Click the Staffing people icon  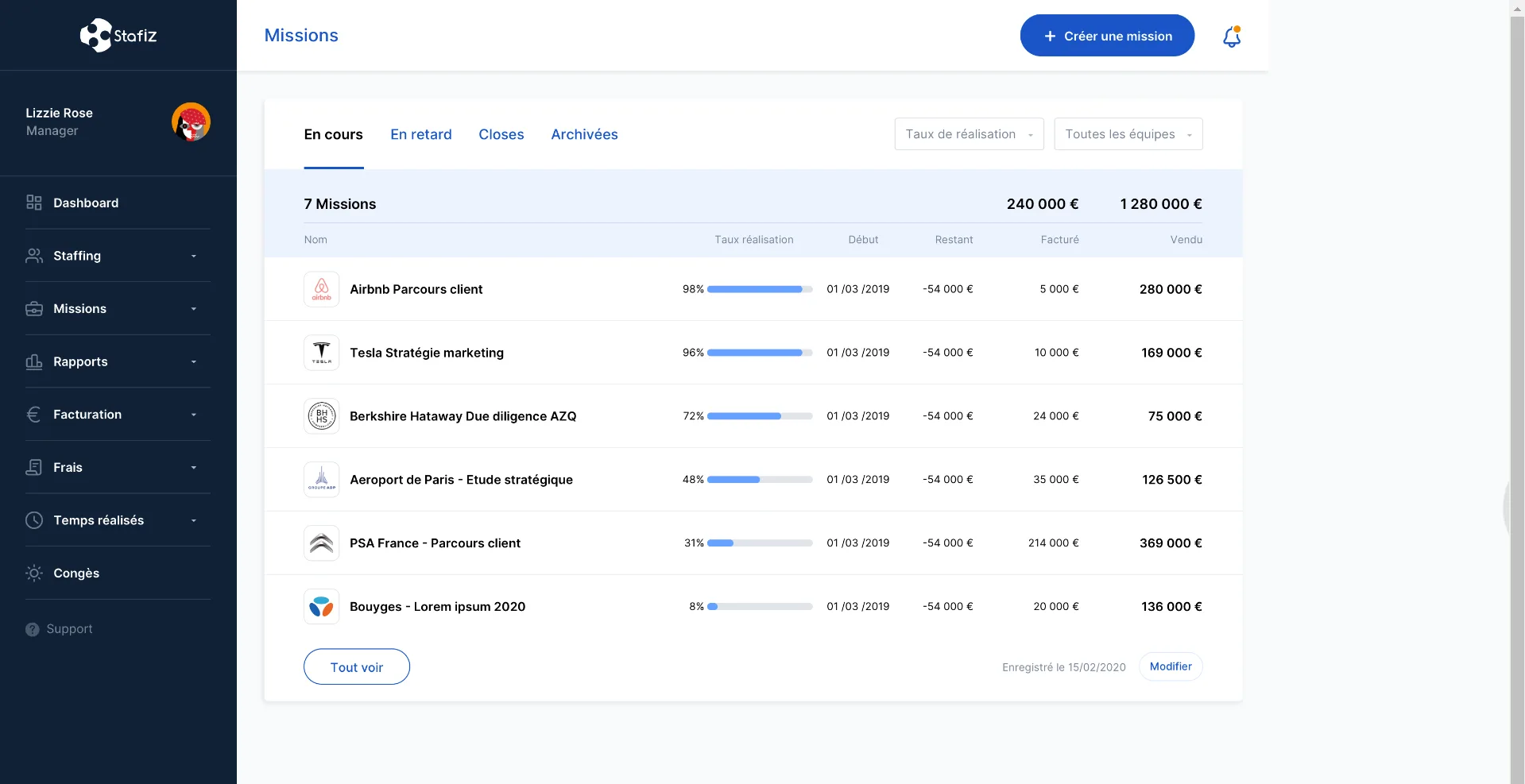pos(34,256)
